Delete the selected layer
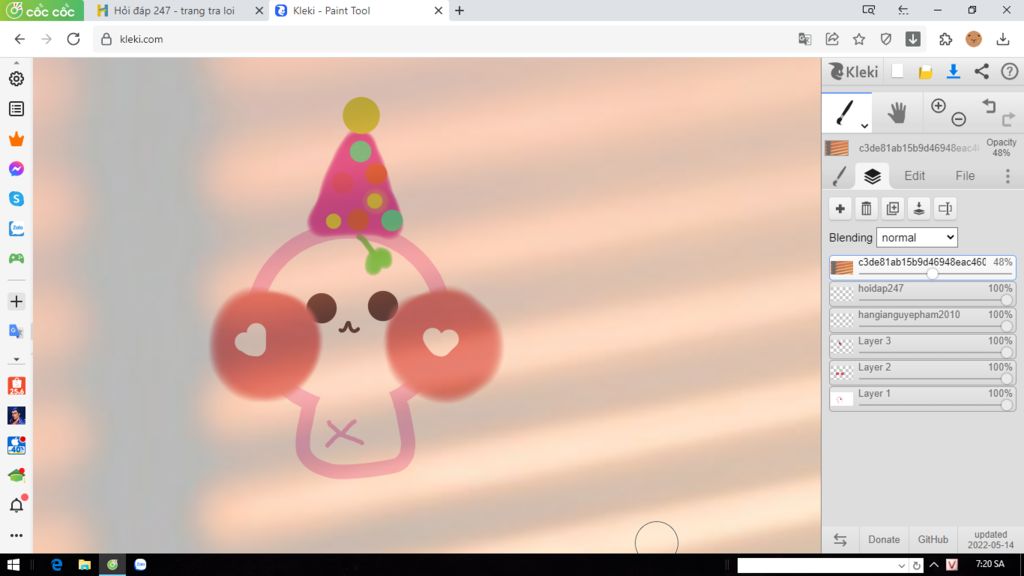 click(866, 208)
